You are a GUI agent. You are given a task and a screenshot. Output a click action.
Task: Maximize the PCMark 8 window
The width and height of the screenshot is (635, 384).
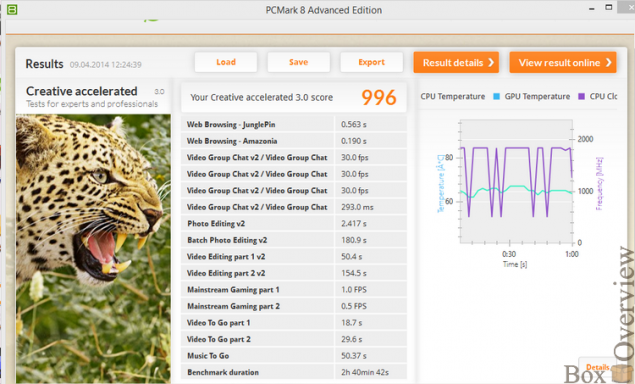[609, 7]
